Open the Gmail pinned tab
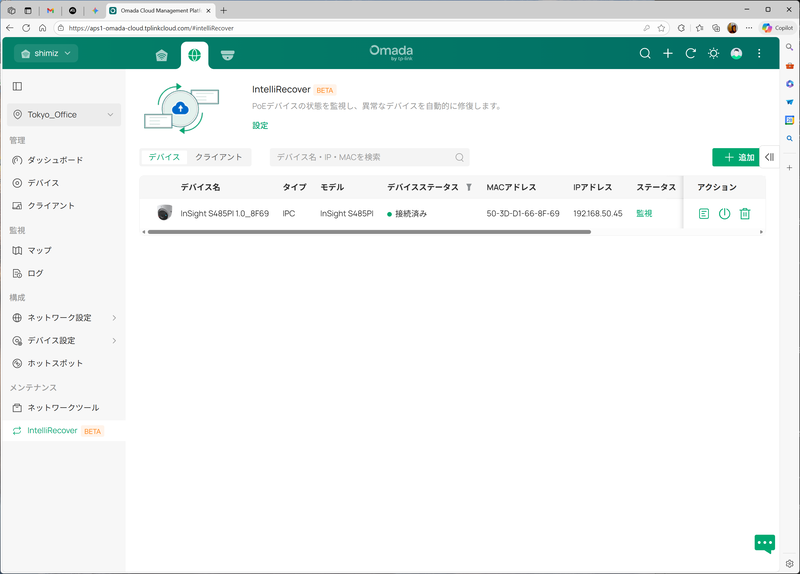This screenshot has width=800, height=574. [50, 10]
